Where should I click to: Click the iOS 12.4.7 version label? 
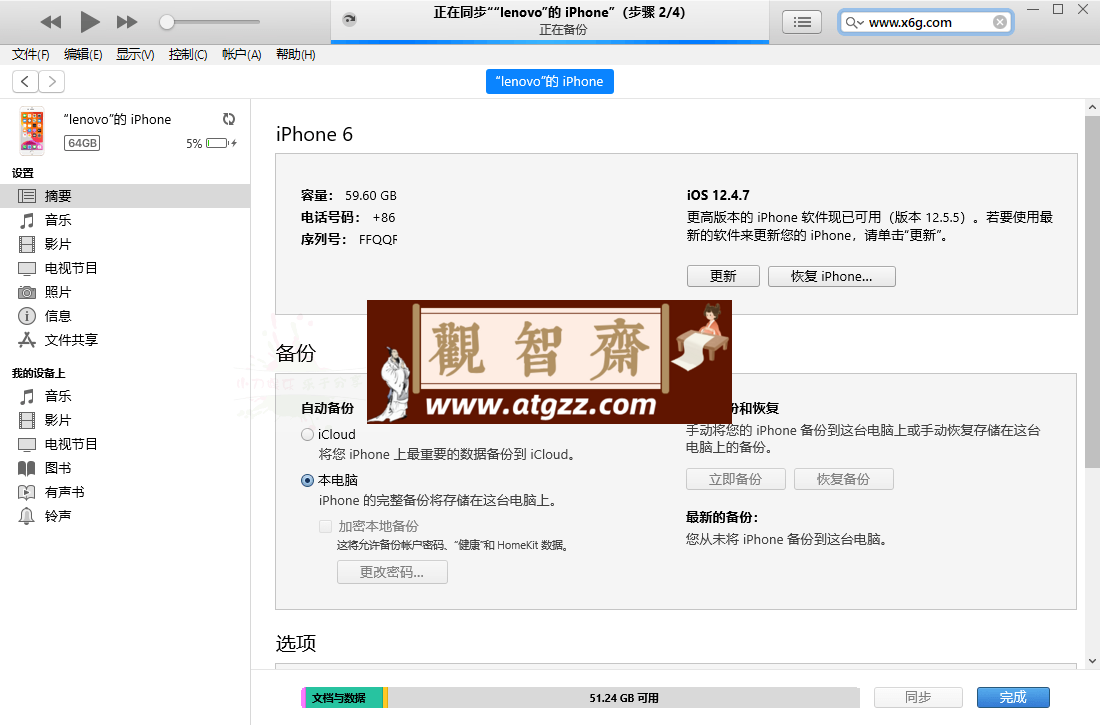click(718, 195)
